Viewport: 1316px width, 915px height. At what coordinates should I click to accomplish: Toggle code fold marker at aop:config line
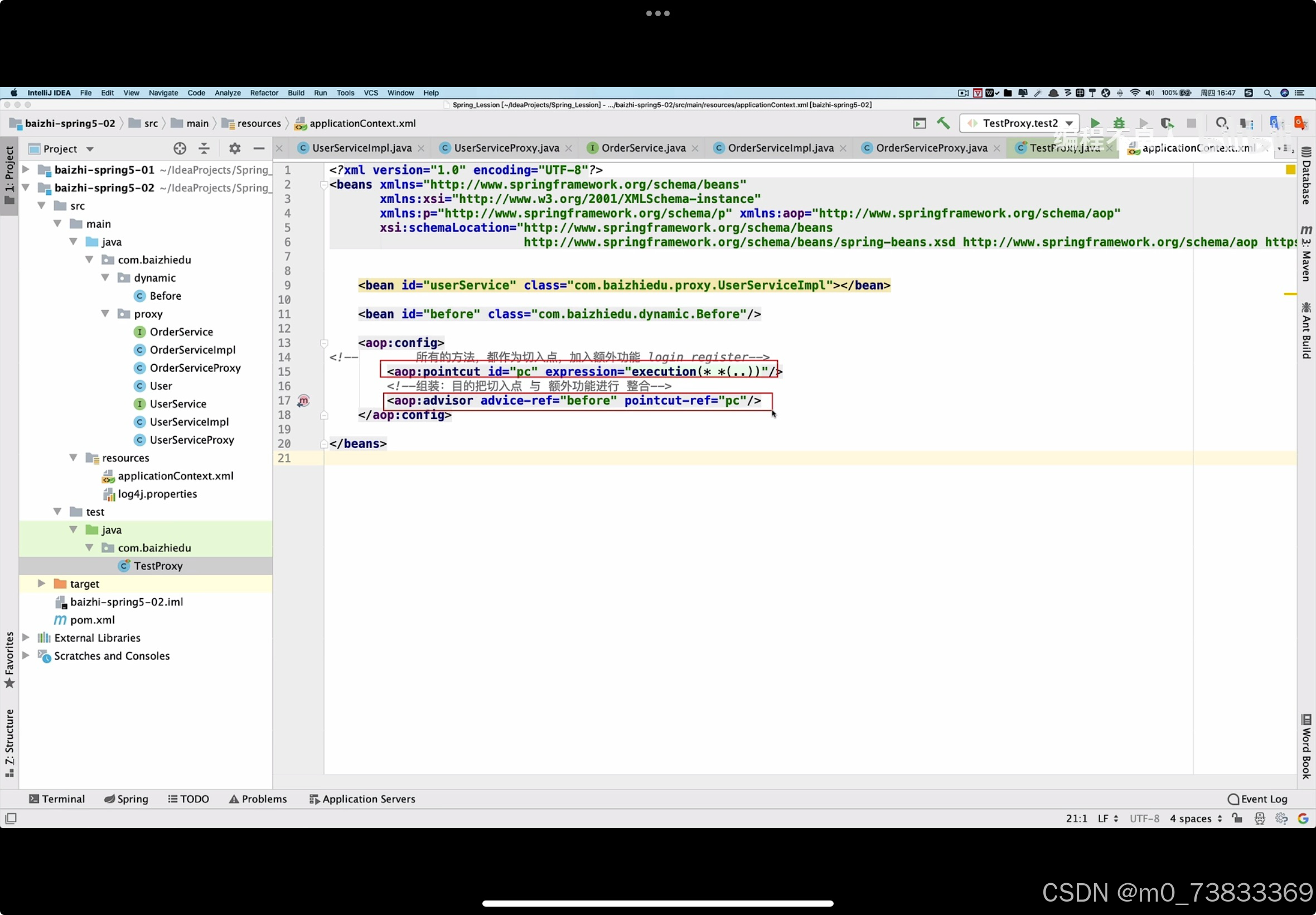point(323,344)
